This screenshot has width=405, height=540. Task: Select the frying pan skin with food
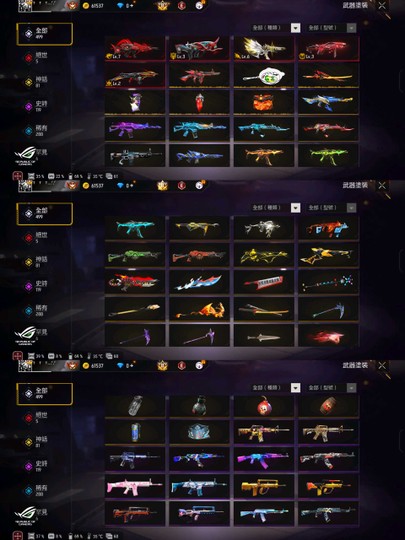pyautogui.click(x=264, y=75)
